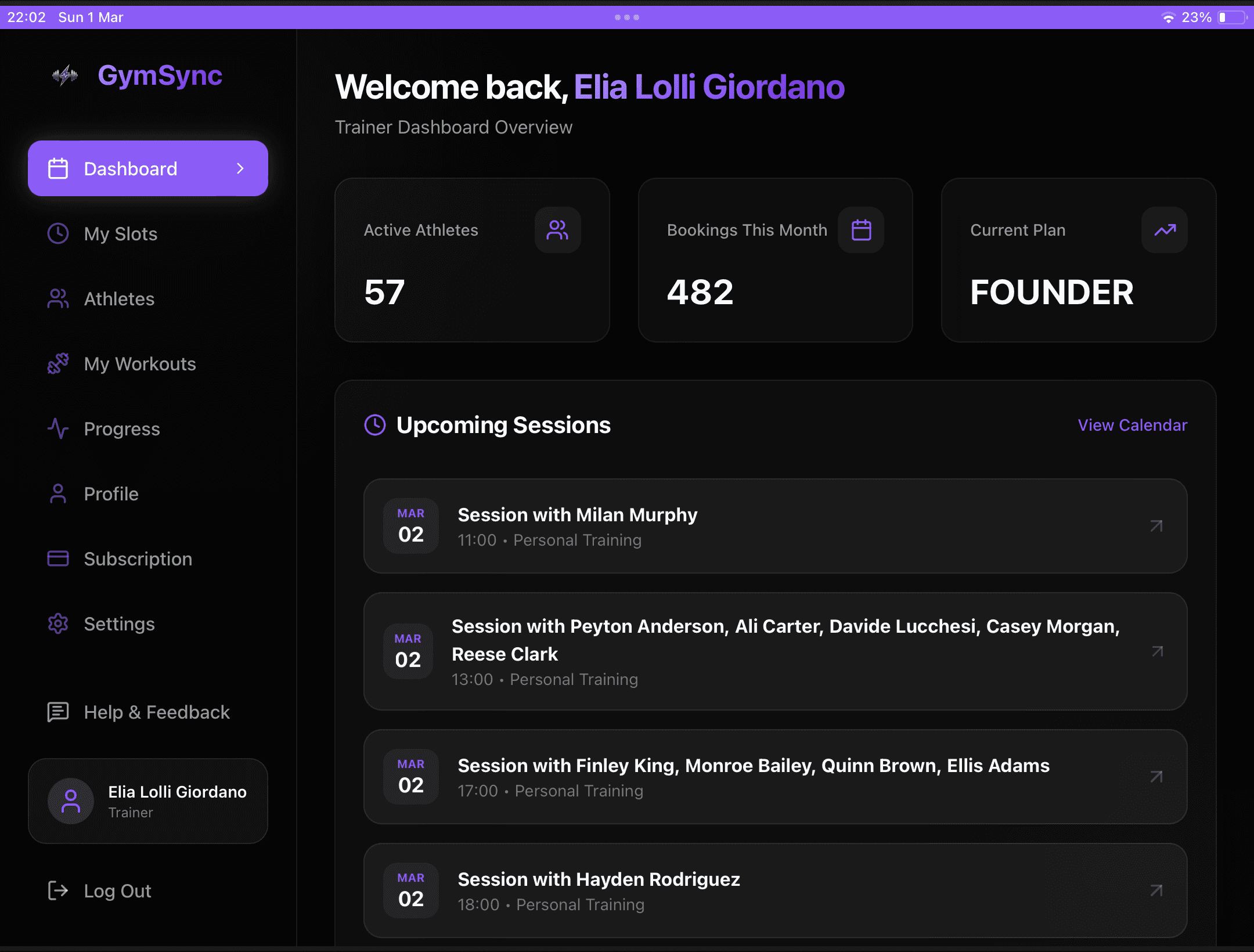Open the Progress page
This screenshot has height=952, width=1254.
click(x=122, y=429)
